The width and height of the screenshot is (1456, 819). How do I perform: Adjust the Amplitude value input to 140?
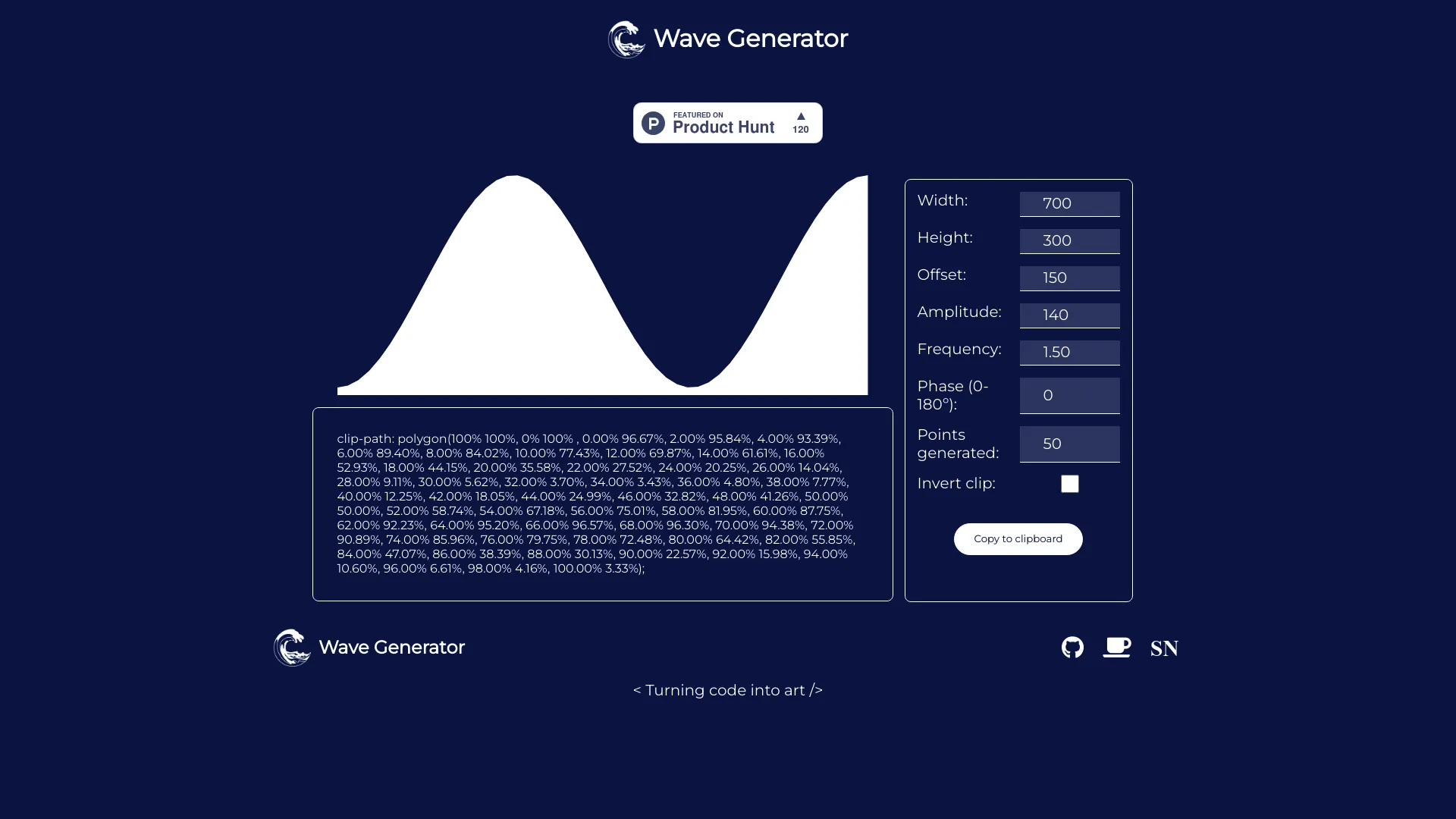(1069, 314)
